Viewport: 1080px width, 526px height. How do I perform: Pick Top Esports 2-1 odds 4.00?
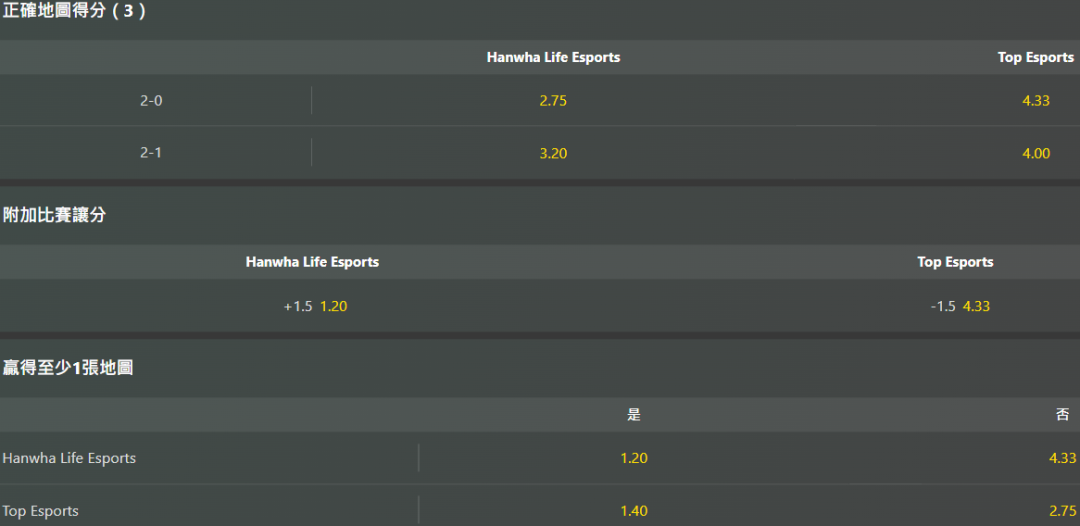coord(1036,153)
